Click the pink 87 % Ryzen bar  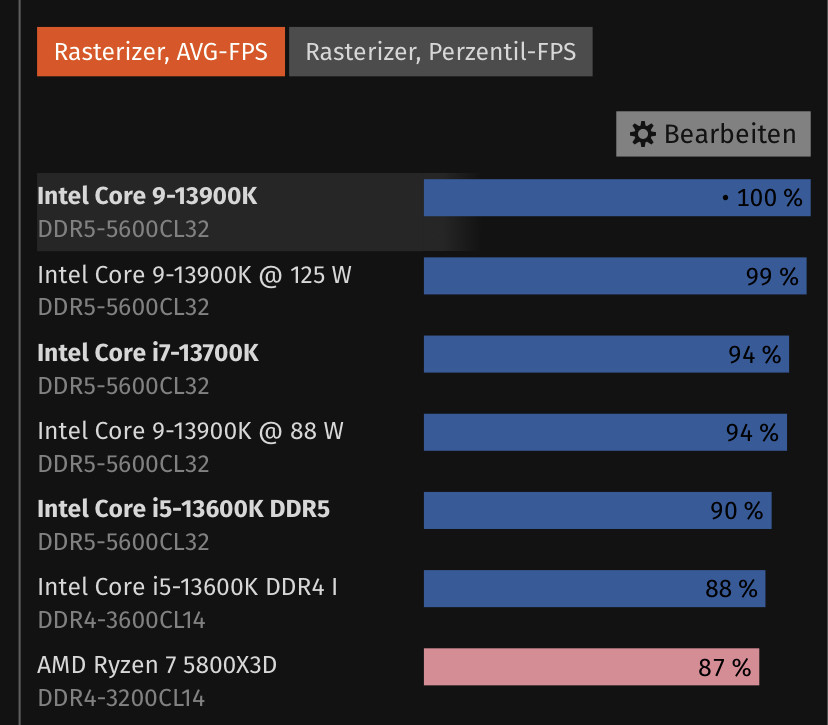click(591, 667)
